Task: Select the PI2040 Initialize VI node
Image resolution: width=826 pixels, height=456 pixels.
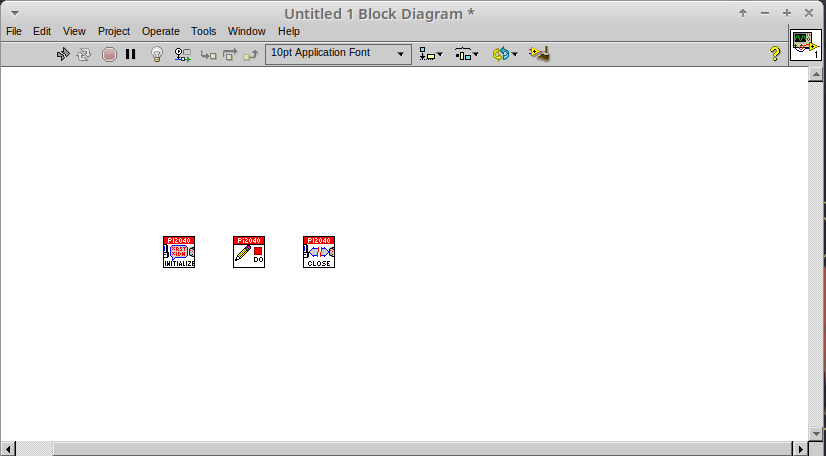Action: point(179,252)
